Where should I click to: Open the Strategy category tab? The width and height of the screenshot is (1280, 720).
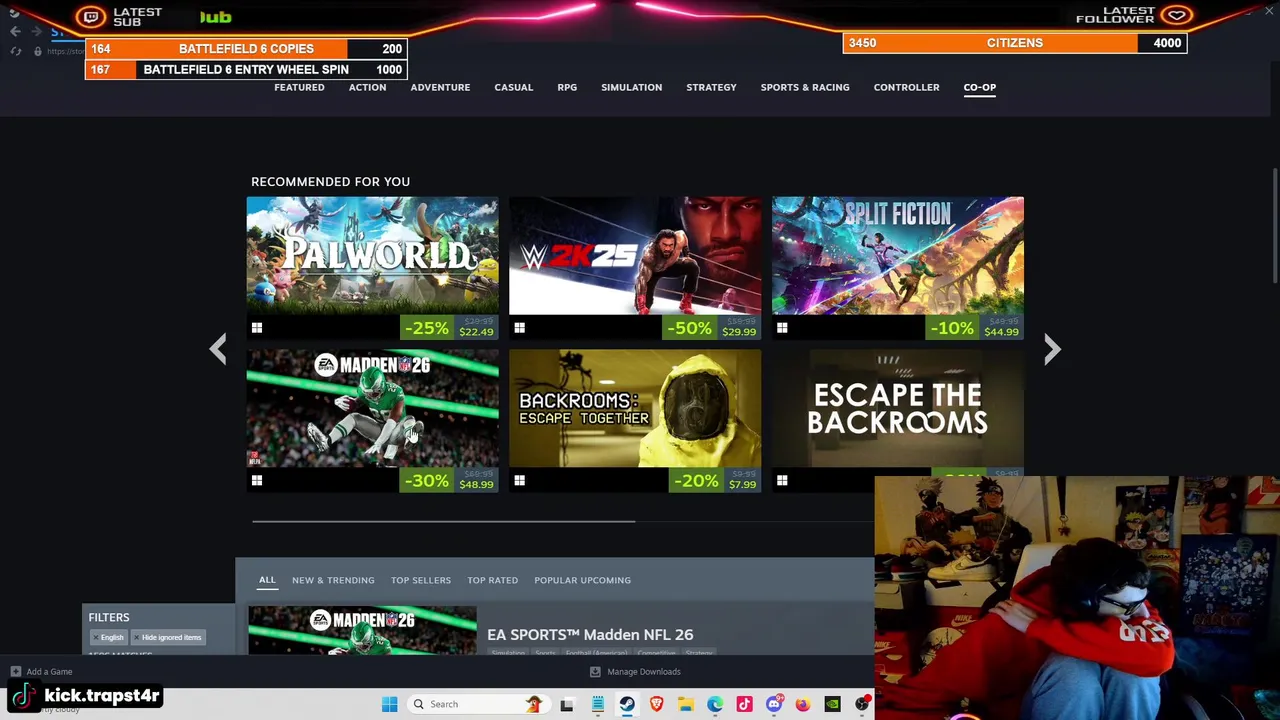(x=711, y=87)
